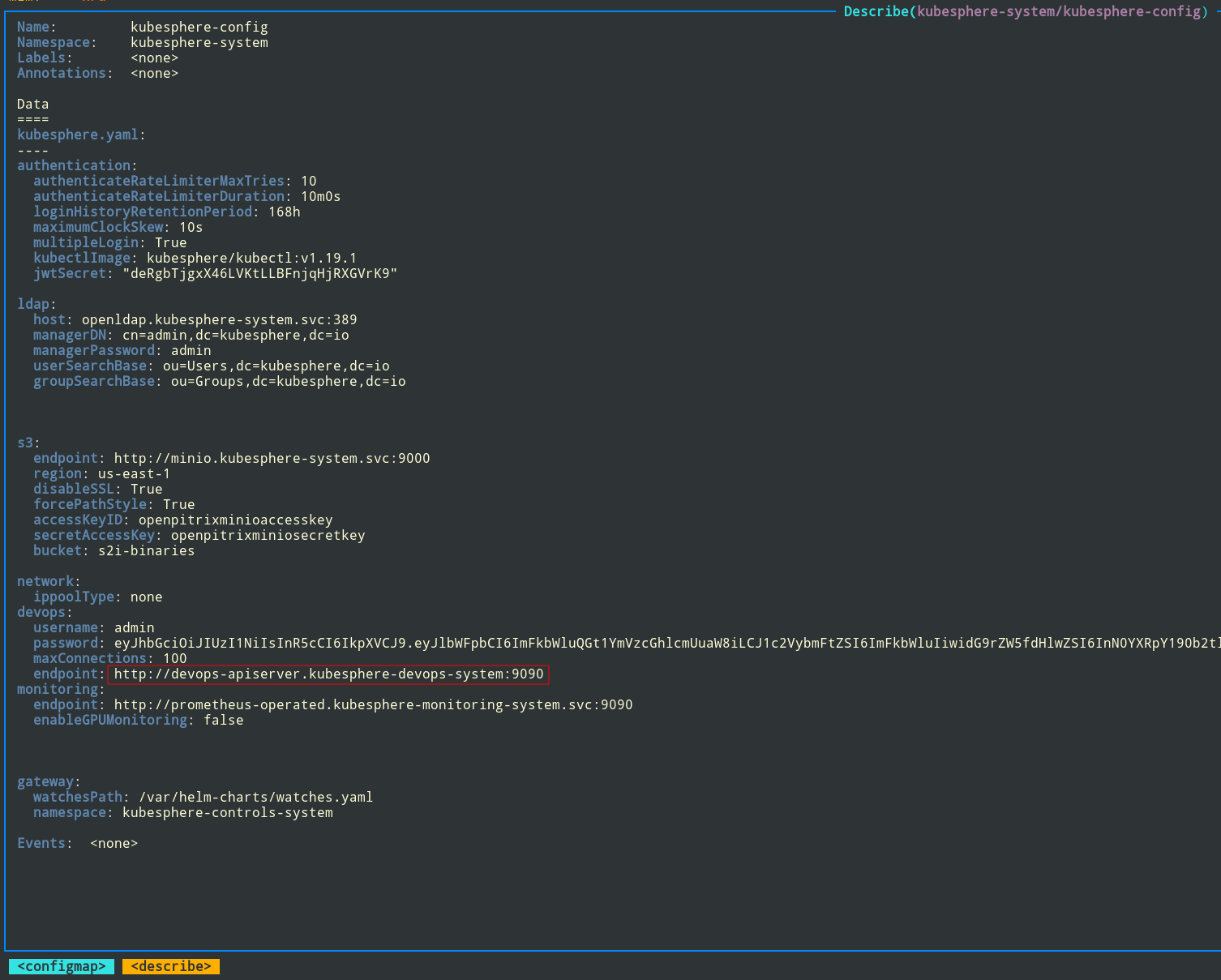Click the Labels <none> line
This screenshot has height=980, width=1221.
(x=97, y=58)
